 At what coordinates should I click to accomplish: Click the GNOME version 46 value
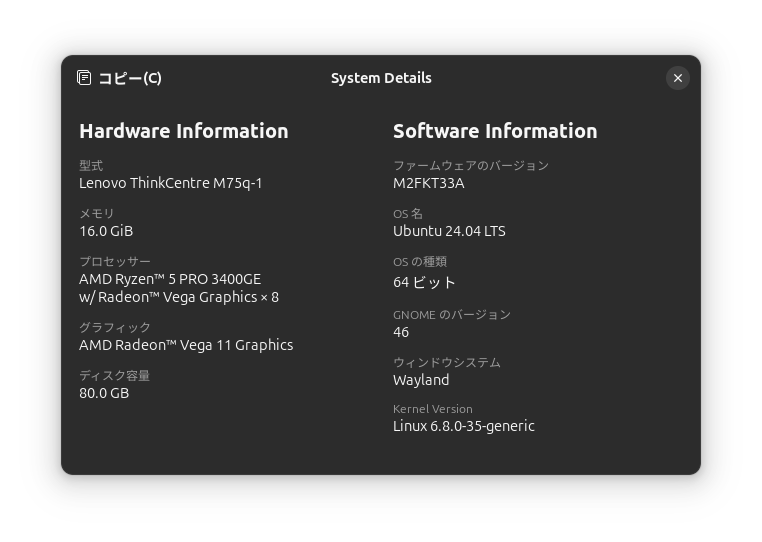point(401,332)
